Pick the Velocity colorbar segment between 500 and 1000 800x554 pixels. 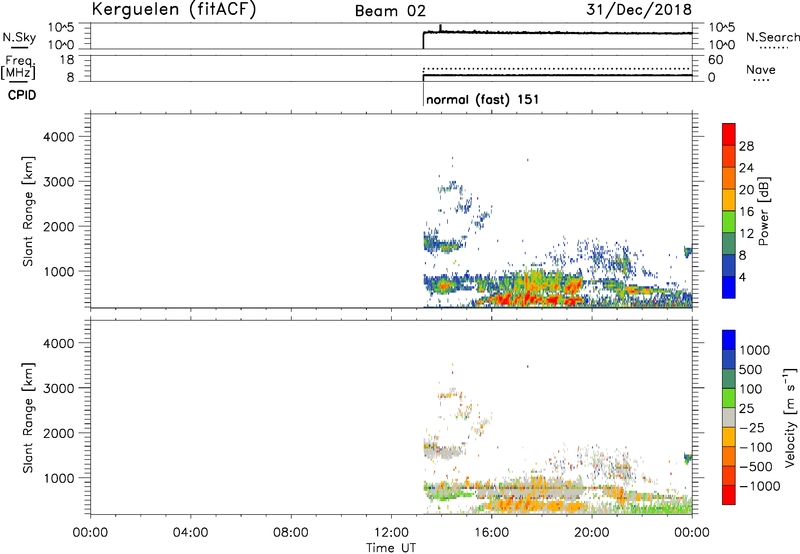click(x=729, y=360)
